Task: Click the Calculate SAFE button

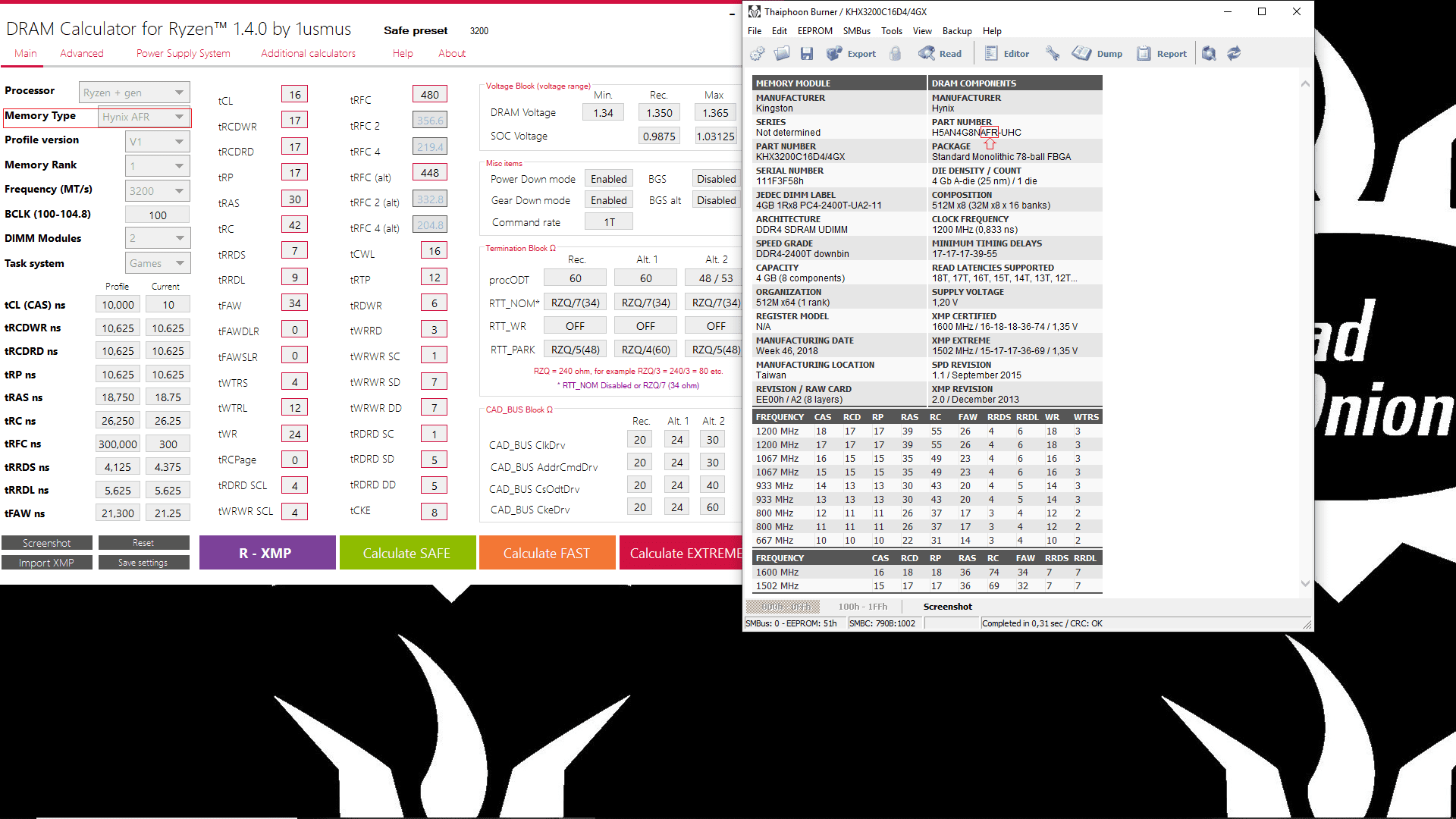Action: pyautogui.click(x=407, y=553)
